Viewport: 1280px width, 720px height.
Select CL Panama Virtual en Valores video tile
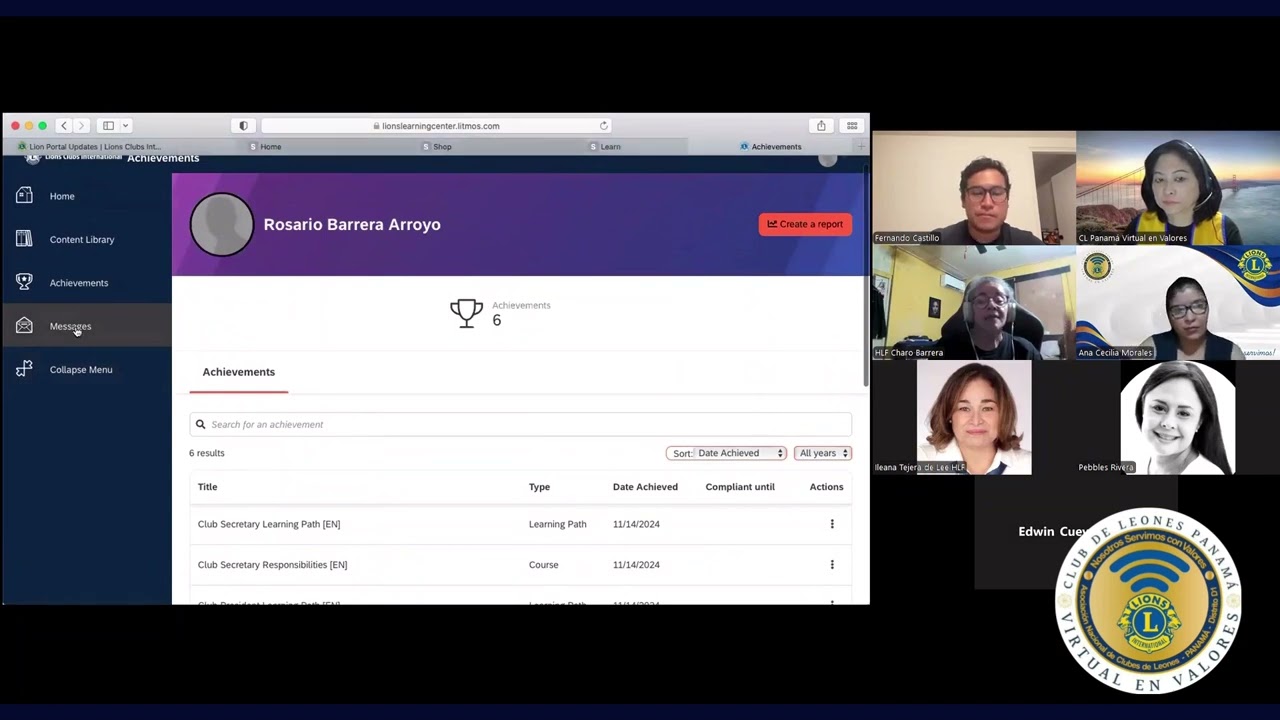click(1178, 188)
